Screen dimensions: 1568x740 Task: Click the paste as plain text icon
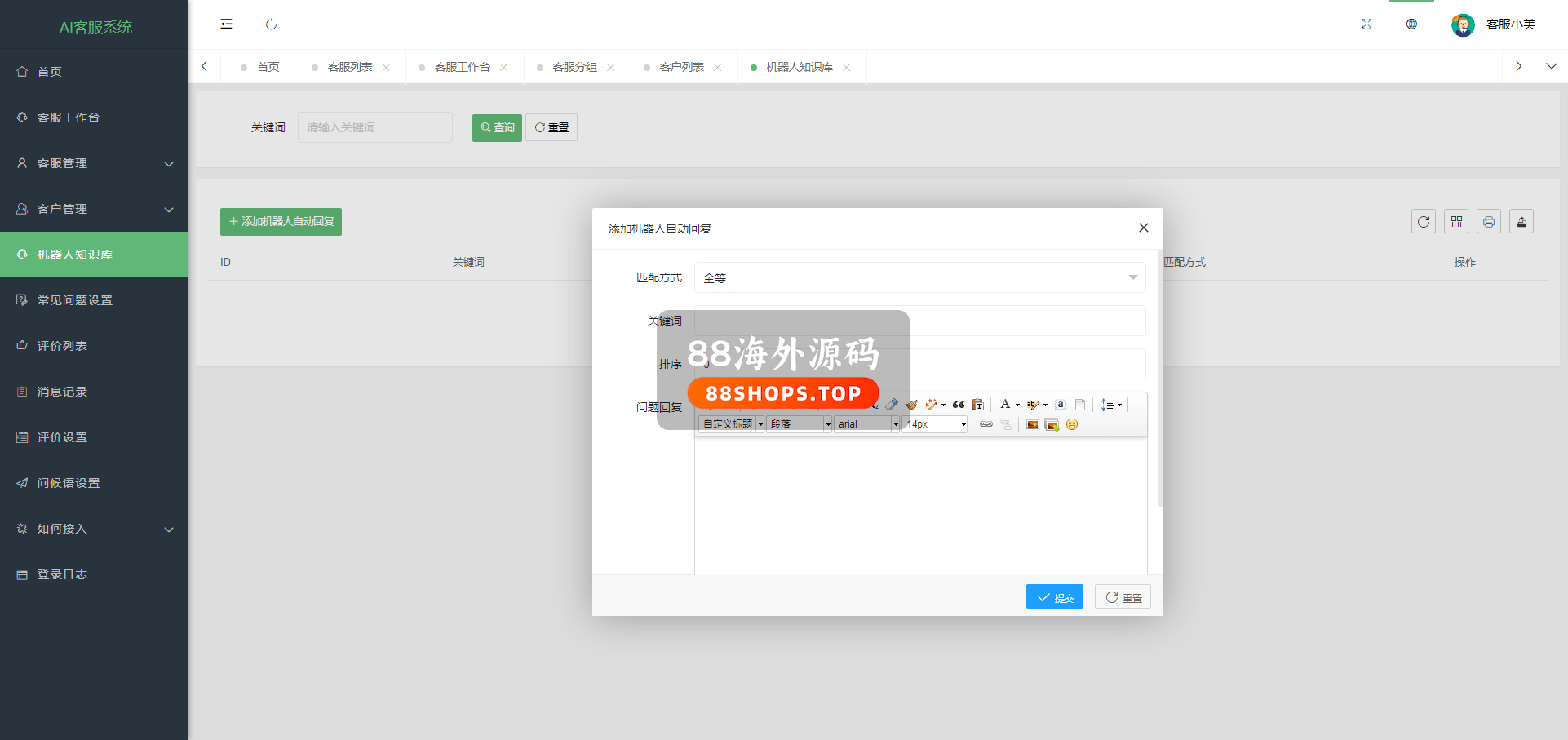[978, 405]
